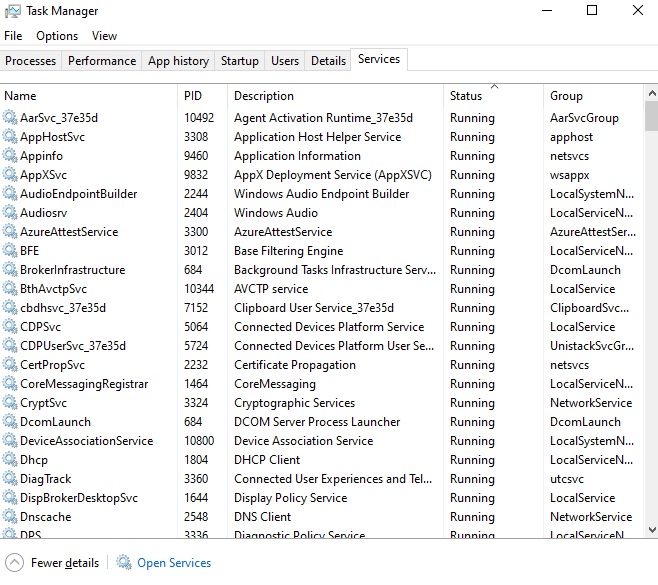Click the Certificate Propagation description
Viewport: 658px width, 585px height.
[295, 365]
